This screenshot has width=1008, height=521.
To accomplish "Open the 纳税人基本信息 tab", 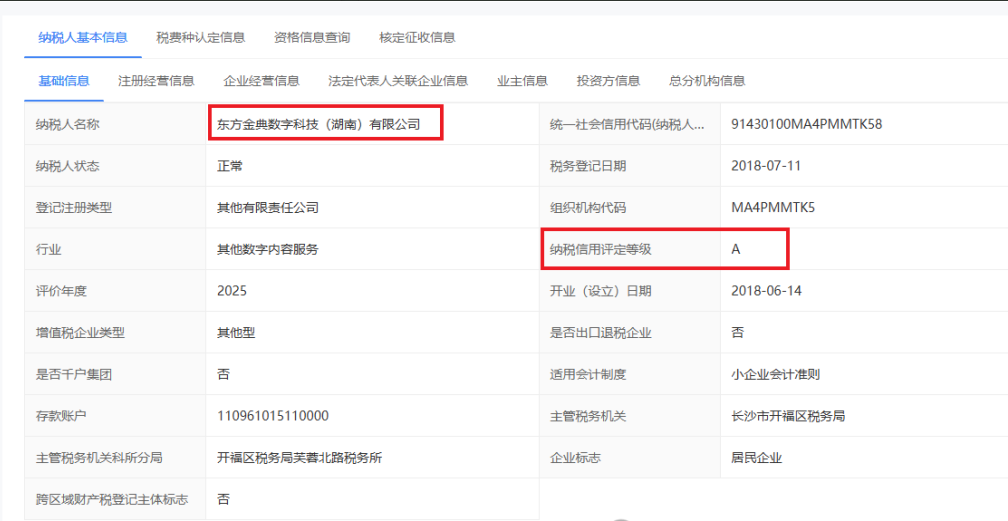I will [83, 37].
